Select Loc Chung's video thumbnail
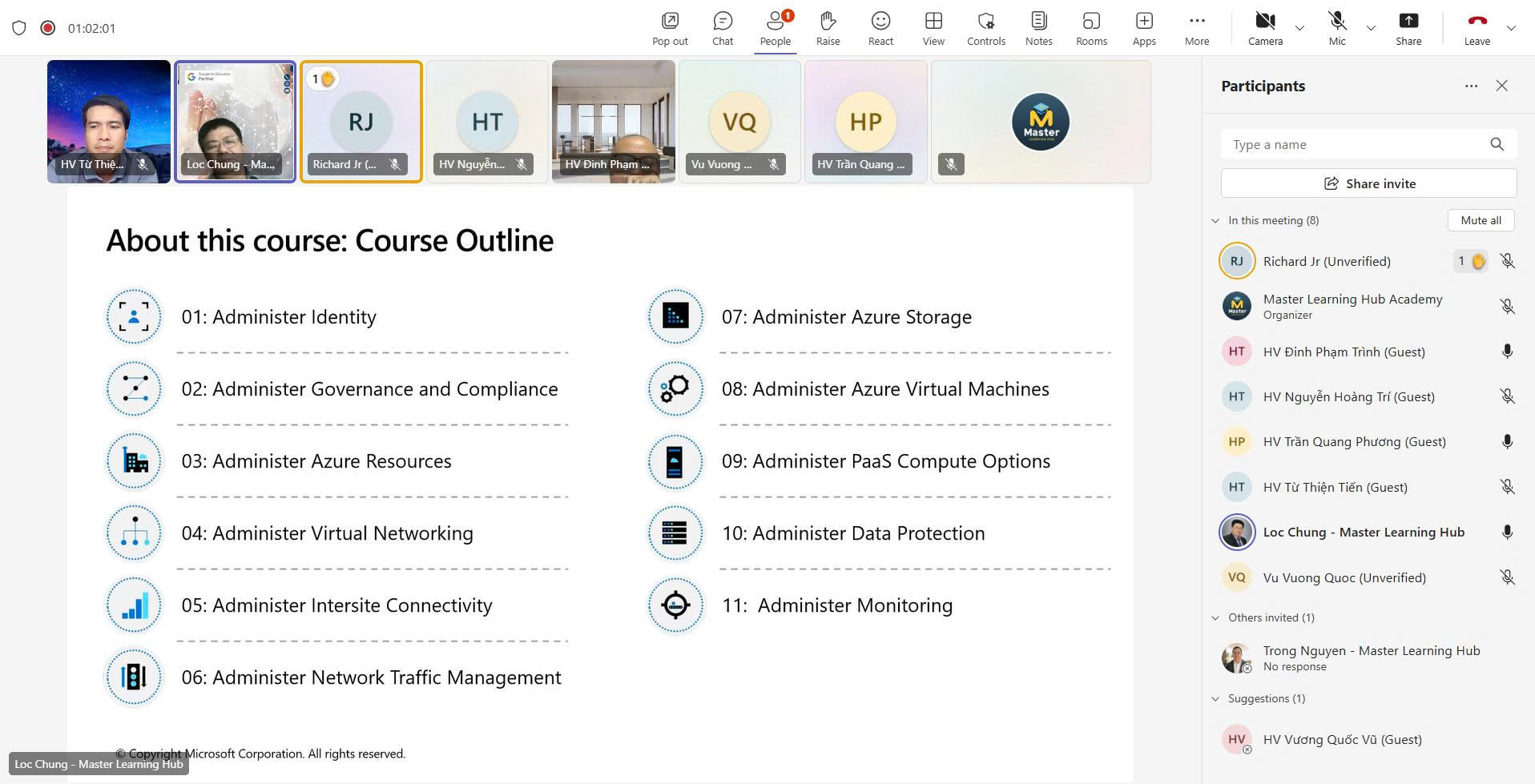Viewport: 1535px width, 784px height. pos(235,120)
